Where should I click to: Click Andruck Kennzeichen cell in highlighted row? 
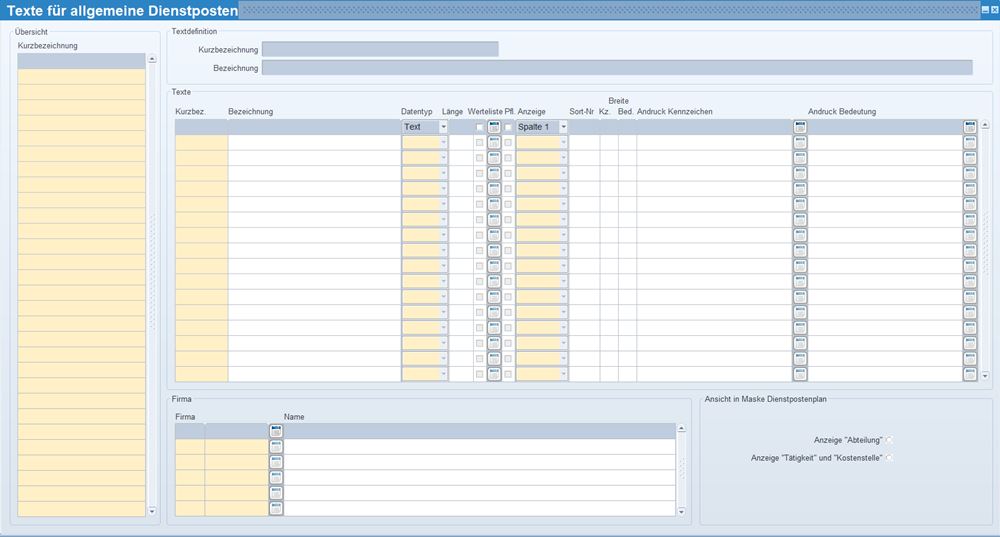click(714, 127)
